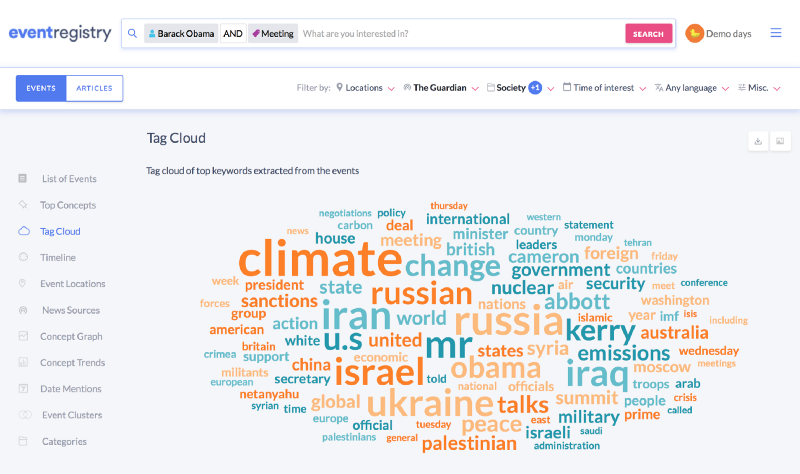This screenshot has width=800, height=474.
Task: Expand the Locations filter dropdown
Action: click(365, 88)
